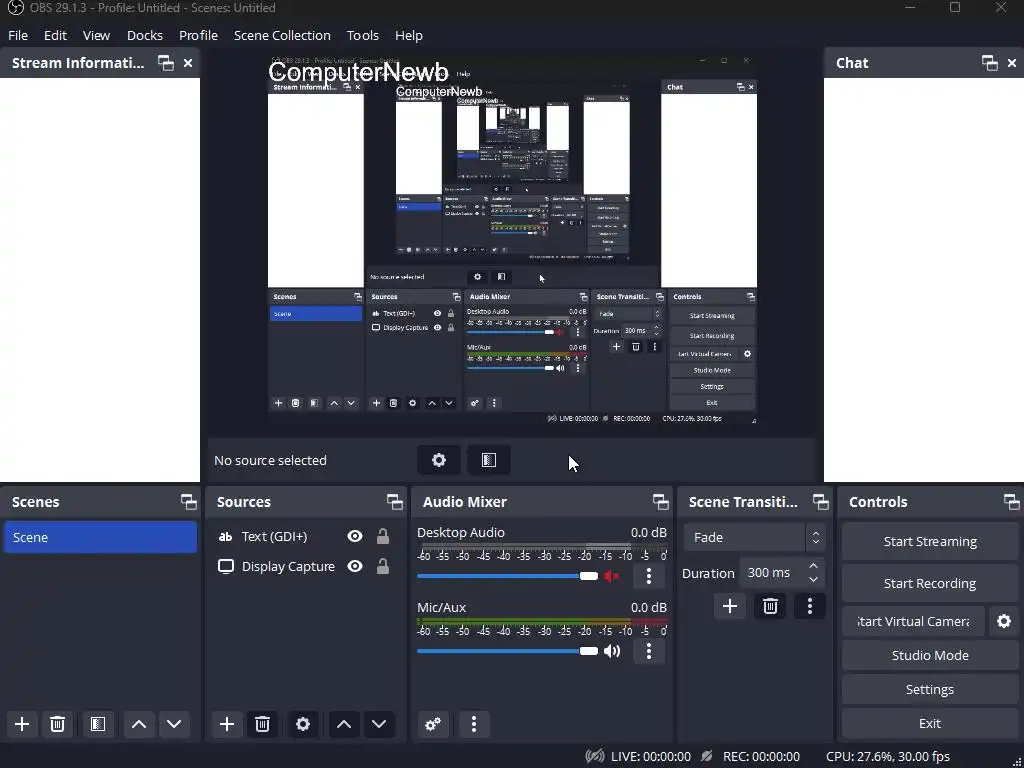Toggle Studio Mode

coord(930,655)
